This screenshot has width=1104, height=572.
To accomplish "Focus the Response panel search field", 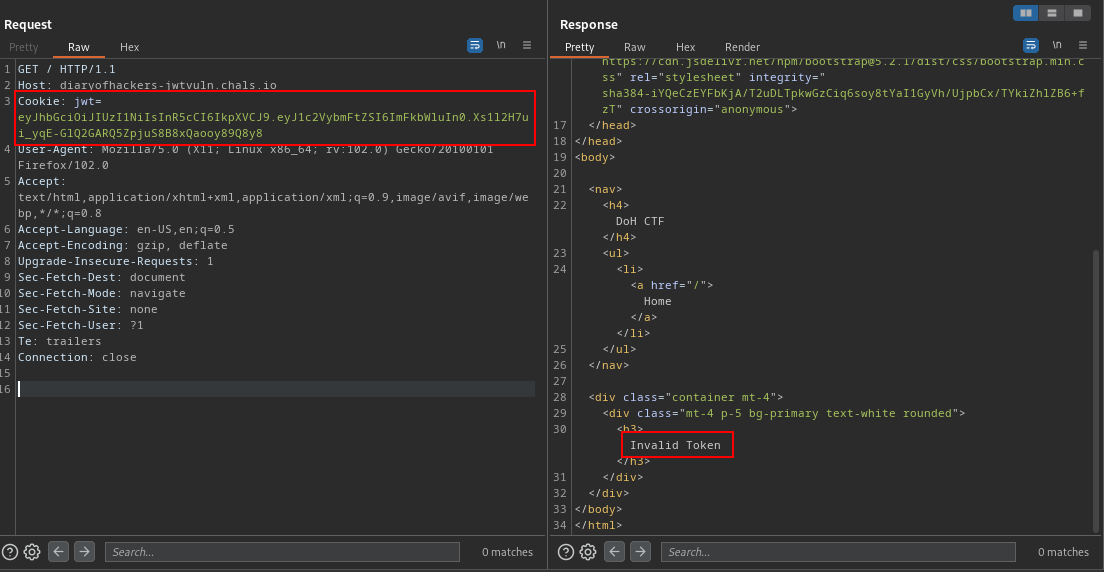I will (839, 552).
